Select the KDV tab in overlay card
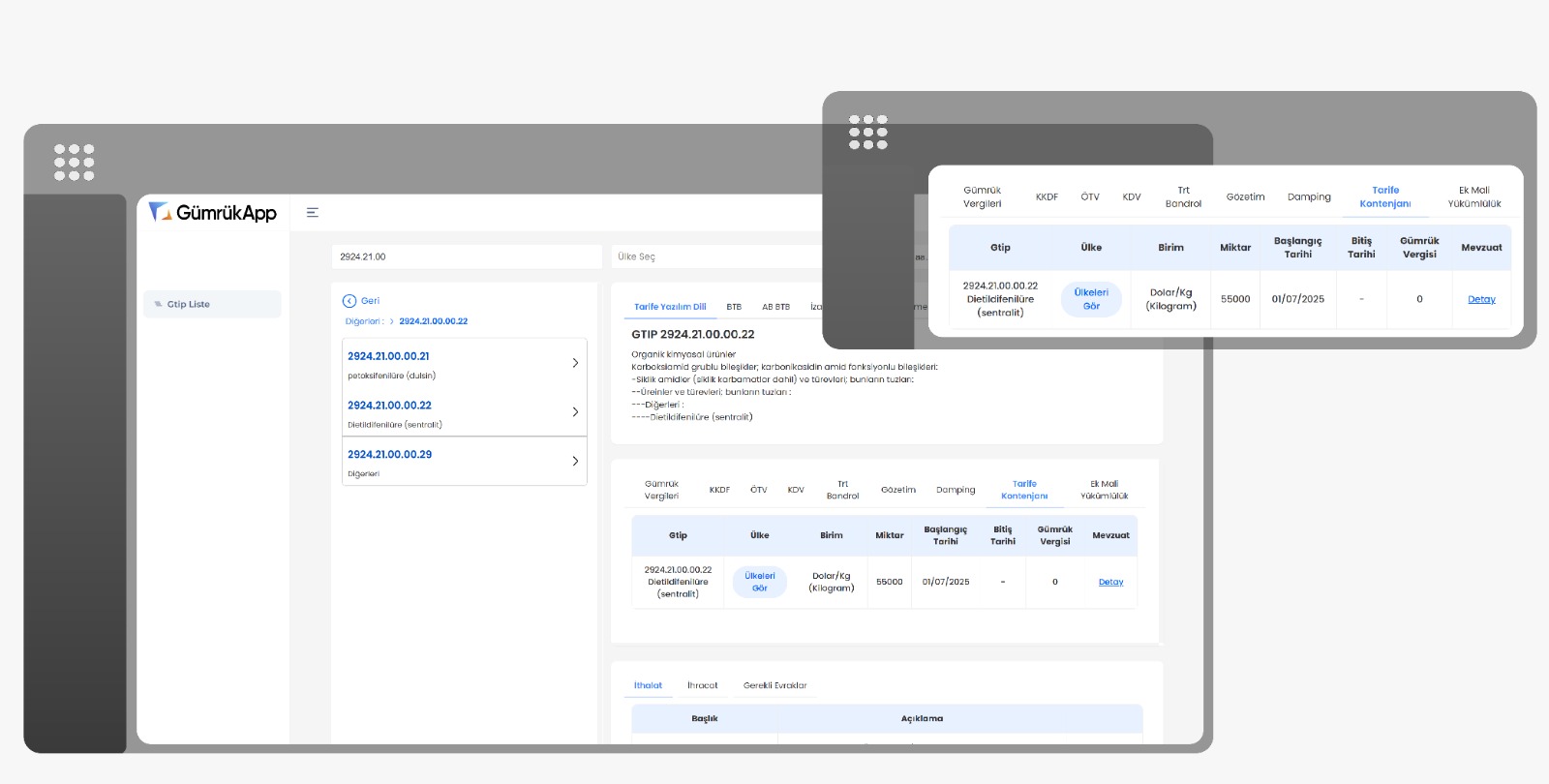This screenshot has height=784, width=1549. tap(1132, 196)
